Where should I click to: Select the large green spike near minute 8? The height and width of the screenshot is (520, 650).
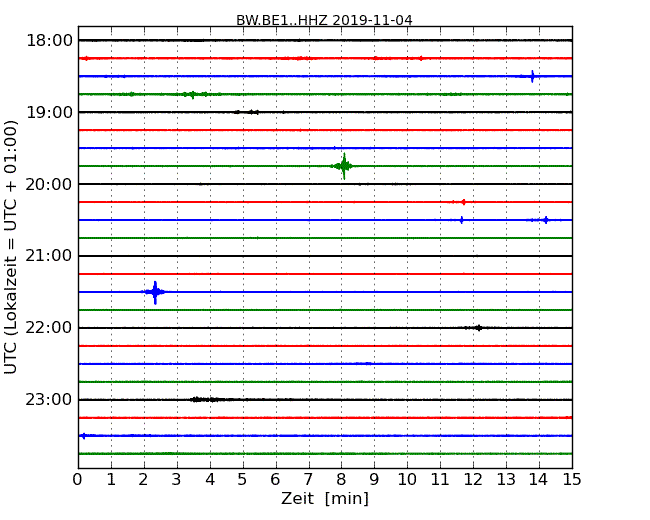click(x=343, y=166)
